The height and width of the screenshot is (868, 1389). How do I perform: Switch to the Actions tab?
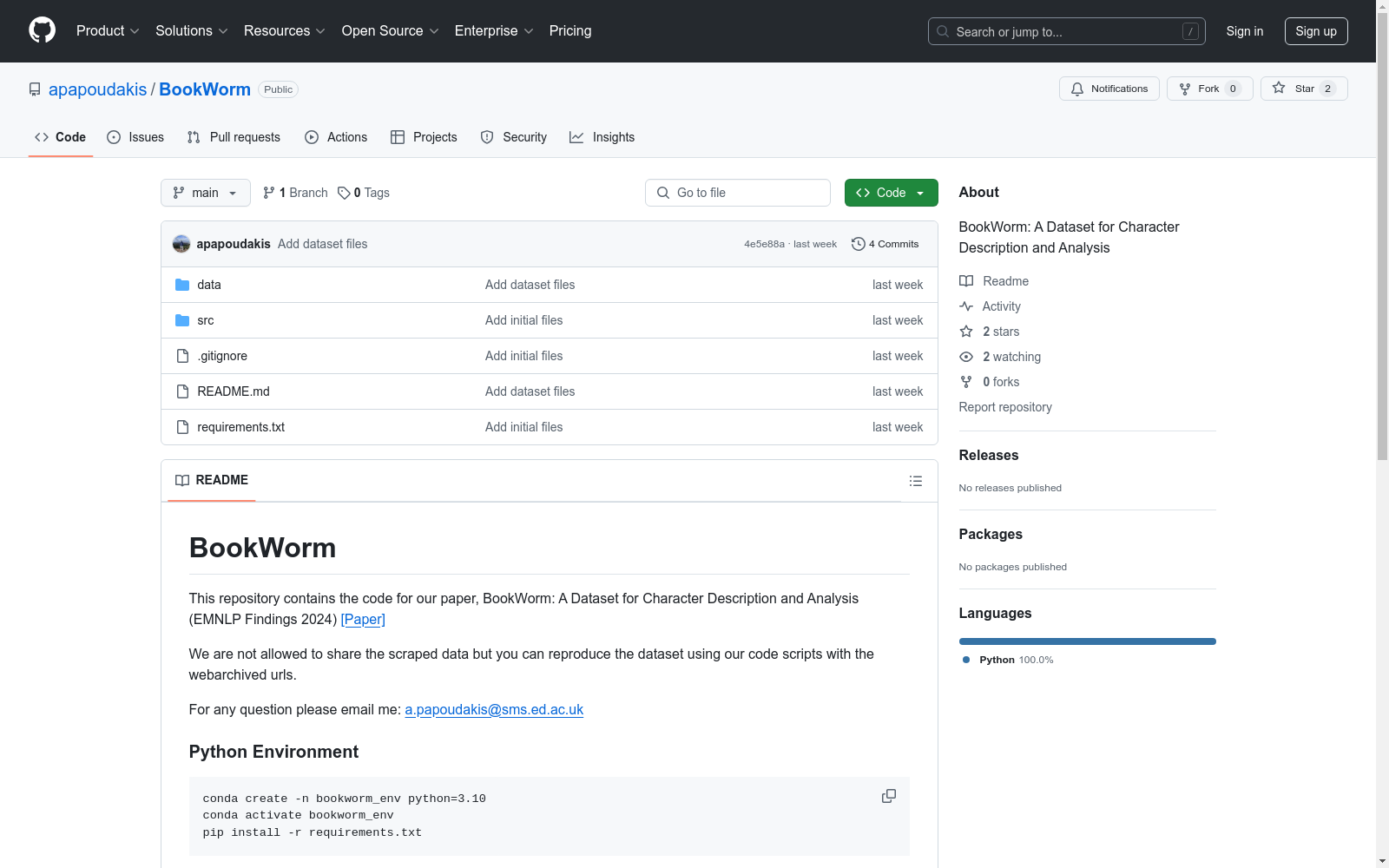click(x=336, y=137)
